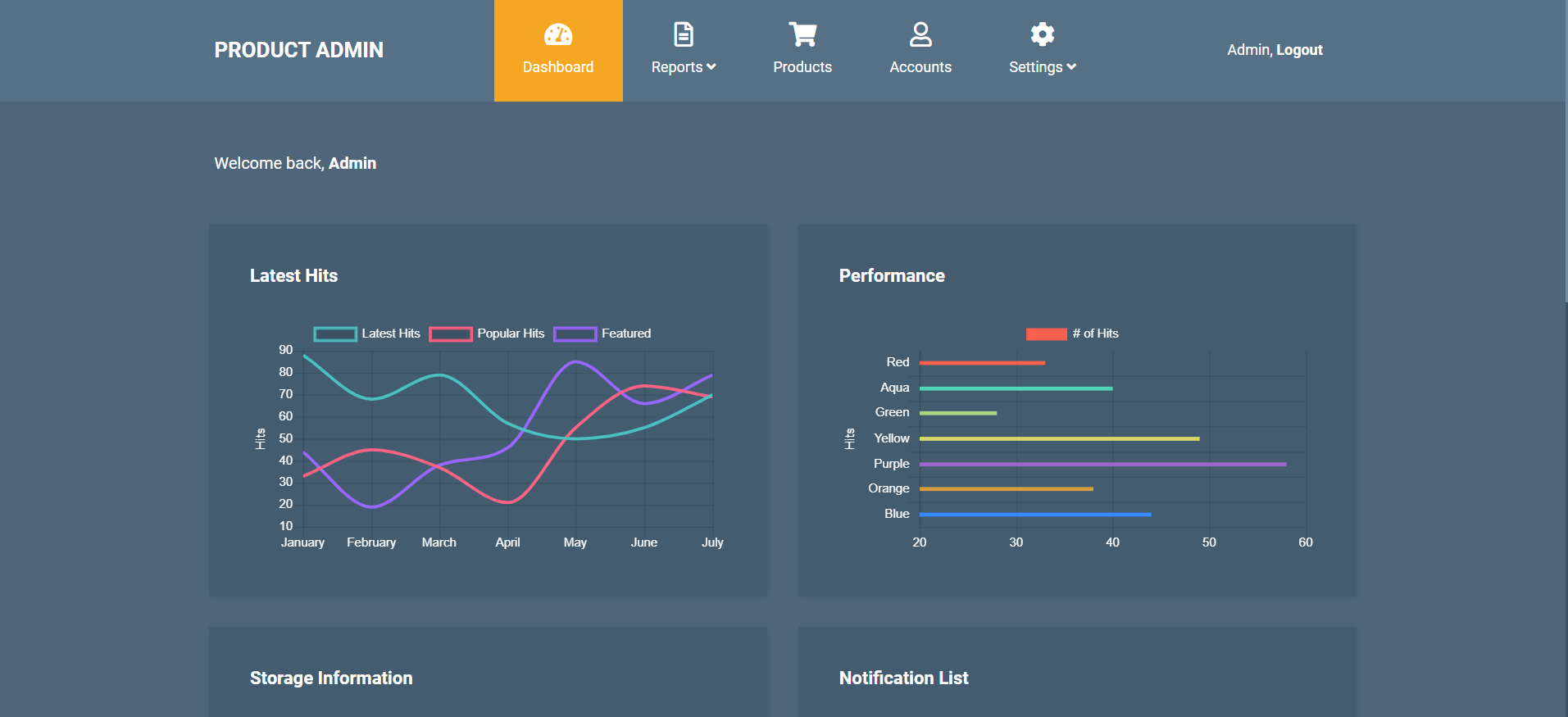Click the Settings gear icon
This screenshot has width=1568, height=717.
click(x=1042, y=34)
